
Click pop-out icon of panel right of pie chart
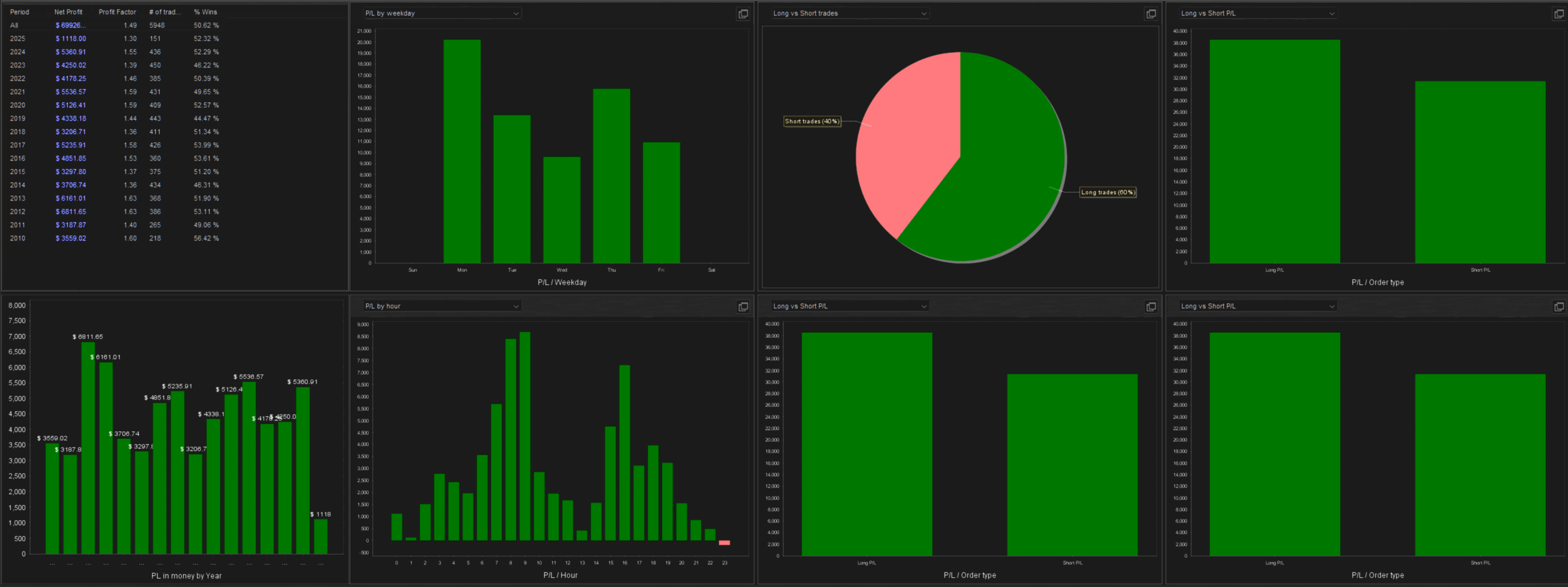tap(1558, 14)
